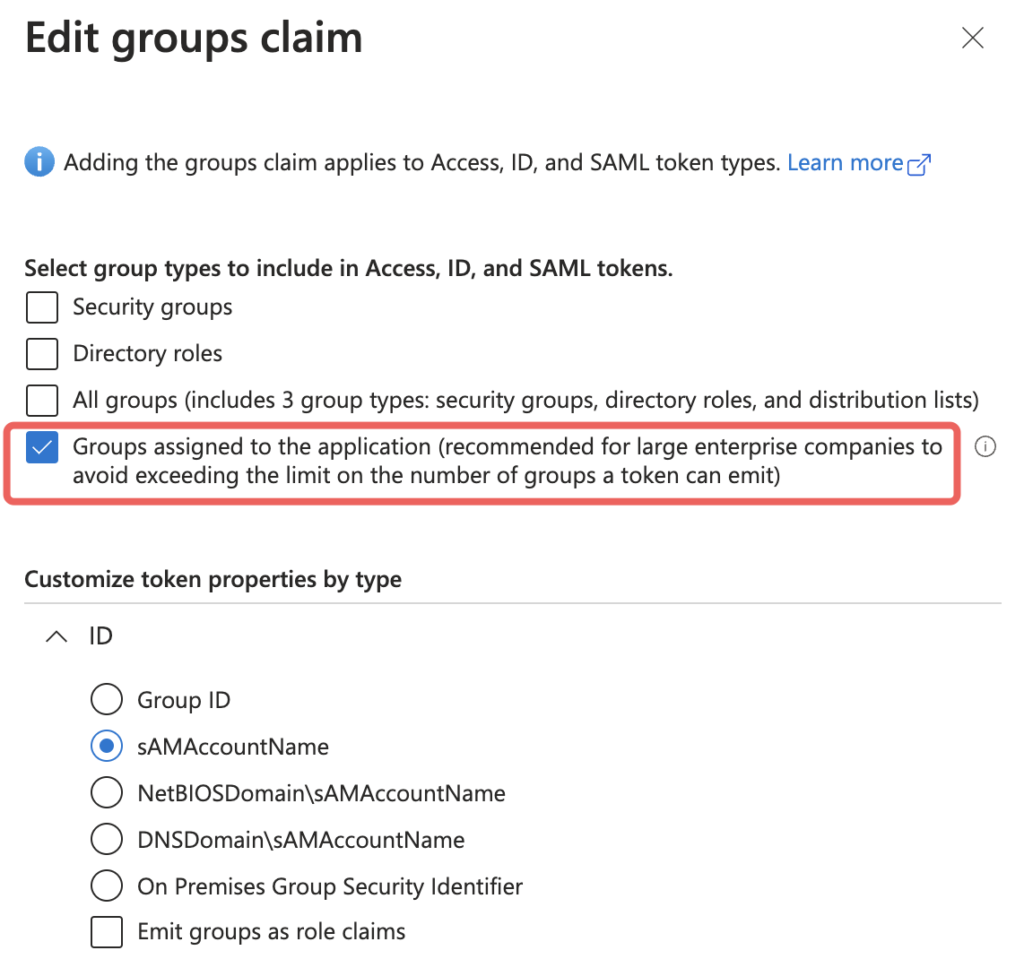Enable Emit groups as role claims

[x=106, y=932]
